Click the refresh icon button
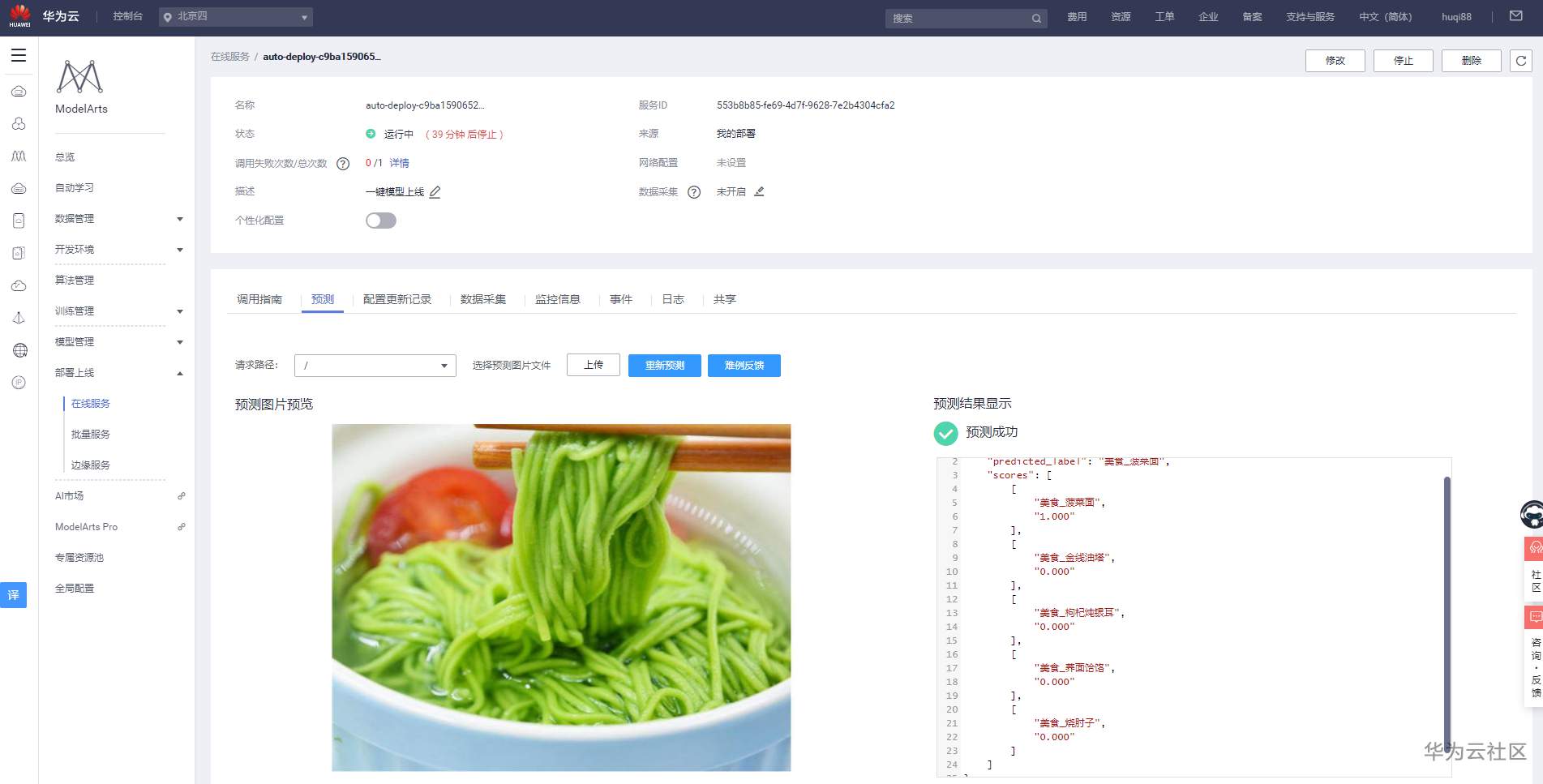The width and height of the screenshot is (1543, 784). point(1521,61)
